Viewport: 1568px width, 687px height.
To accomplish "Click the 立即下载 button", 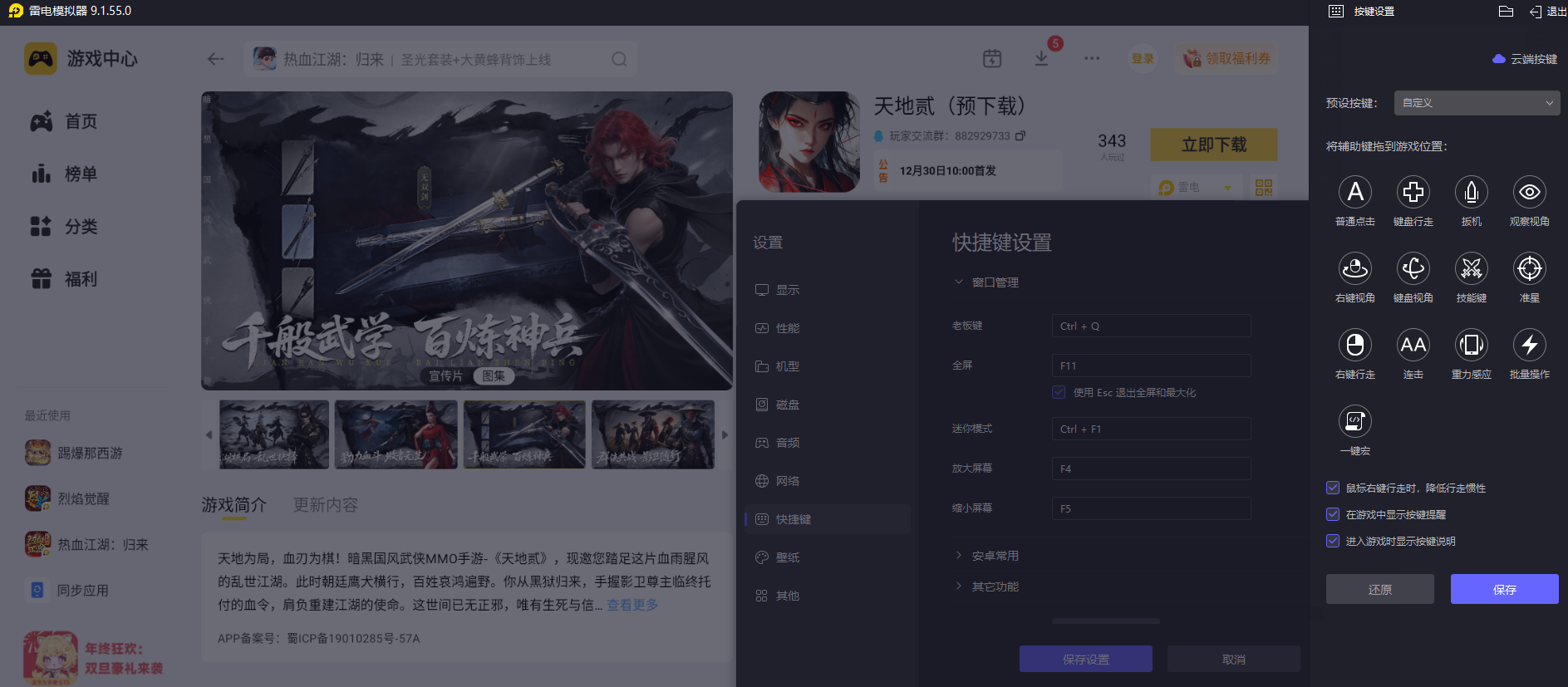I will click(x=1214, y=145).
